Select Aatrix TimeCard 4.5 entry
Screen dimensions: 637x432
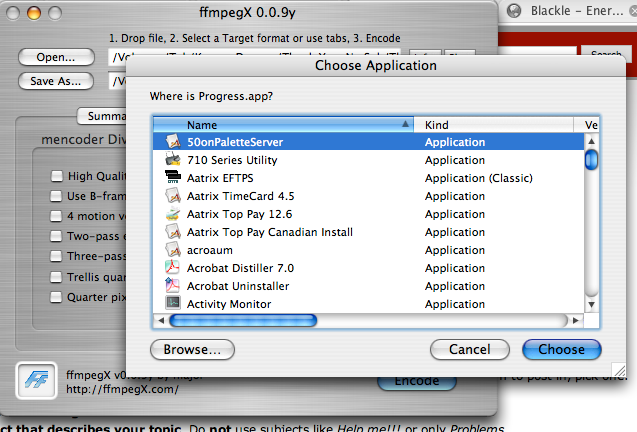[240, 196]
